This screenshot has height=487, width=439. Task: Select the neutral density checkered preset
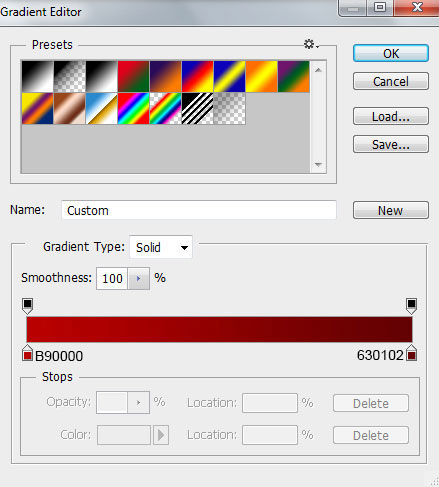229,108
